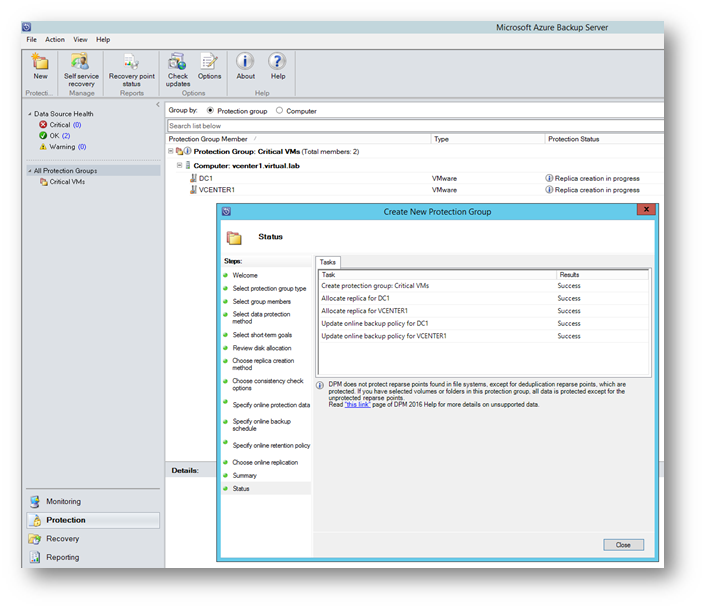
Task: Click "Specify online retention policy" step
Action: click(272, 445)
